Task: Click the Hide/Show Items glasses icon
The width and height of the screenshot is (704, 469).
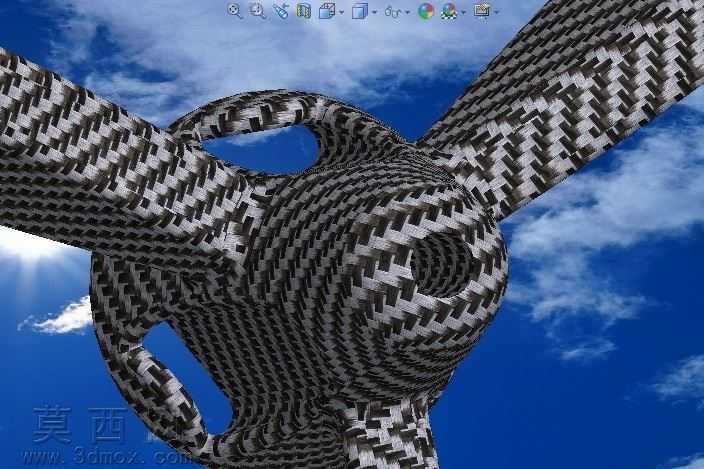Action: (393, 12)
